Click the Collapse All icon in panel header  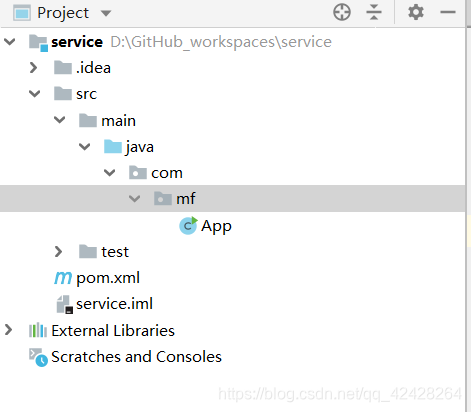(374, 13)
